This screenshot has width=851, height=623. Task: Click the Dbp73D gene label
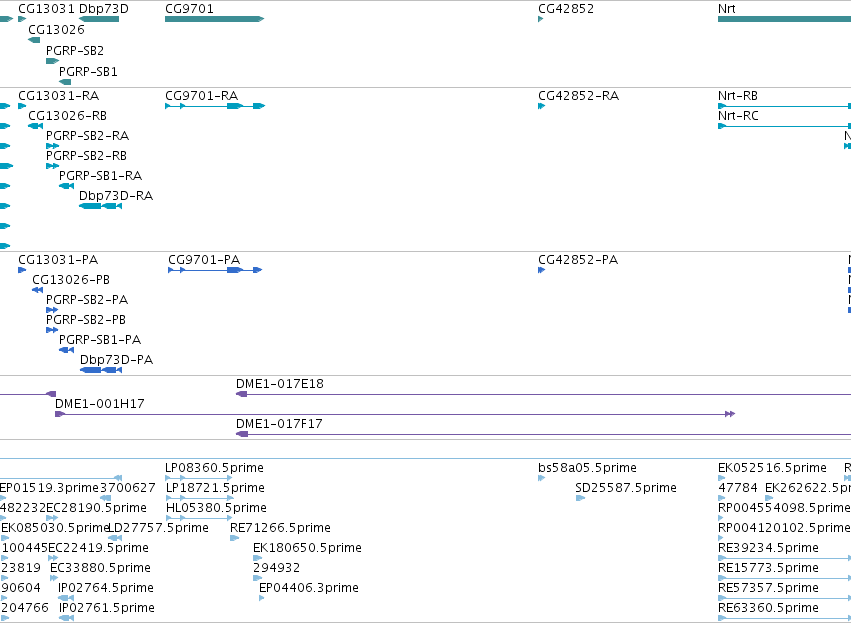pos(104,9)
